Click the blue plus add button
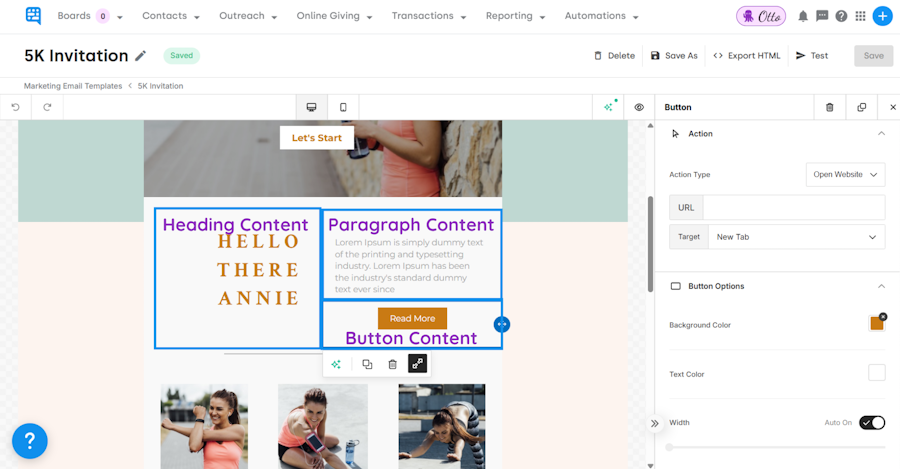The image size is (900, 469). click(882, 16)
